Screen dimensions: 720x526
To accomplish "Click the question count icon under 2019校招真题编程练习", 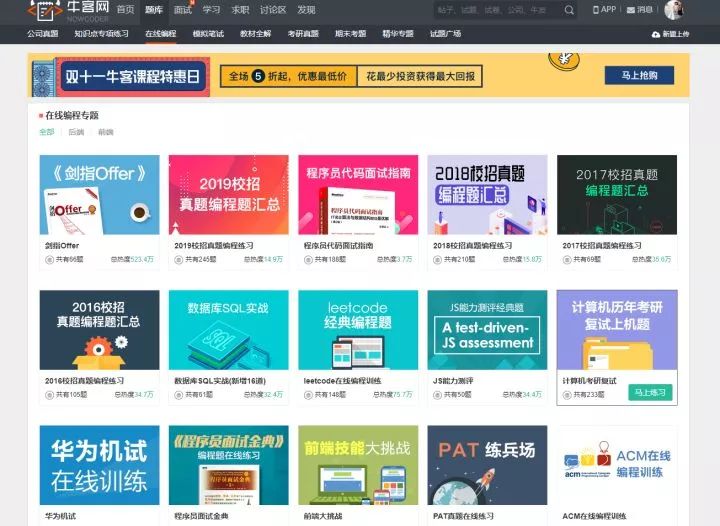I will [x=179, y=260].
